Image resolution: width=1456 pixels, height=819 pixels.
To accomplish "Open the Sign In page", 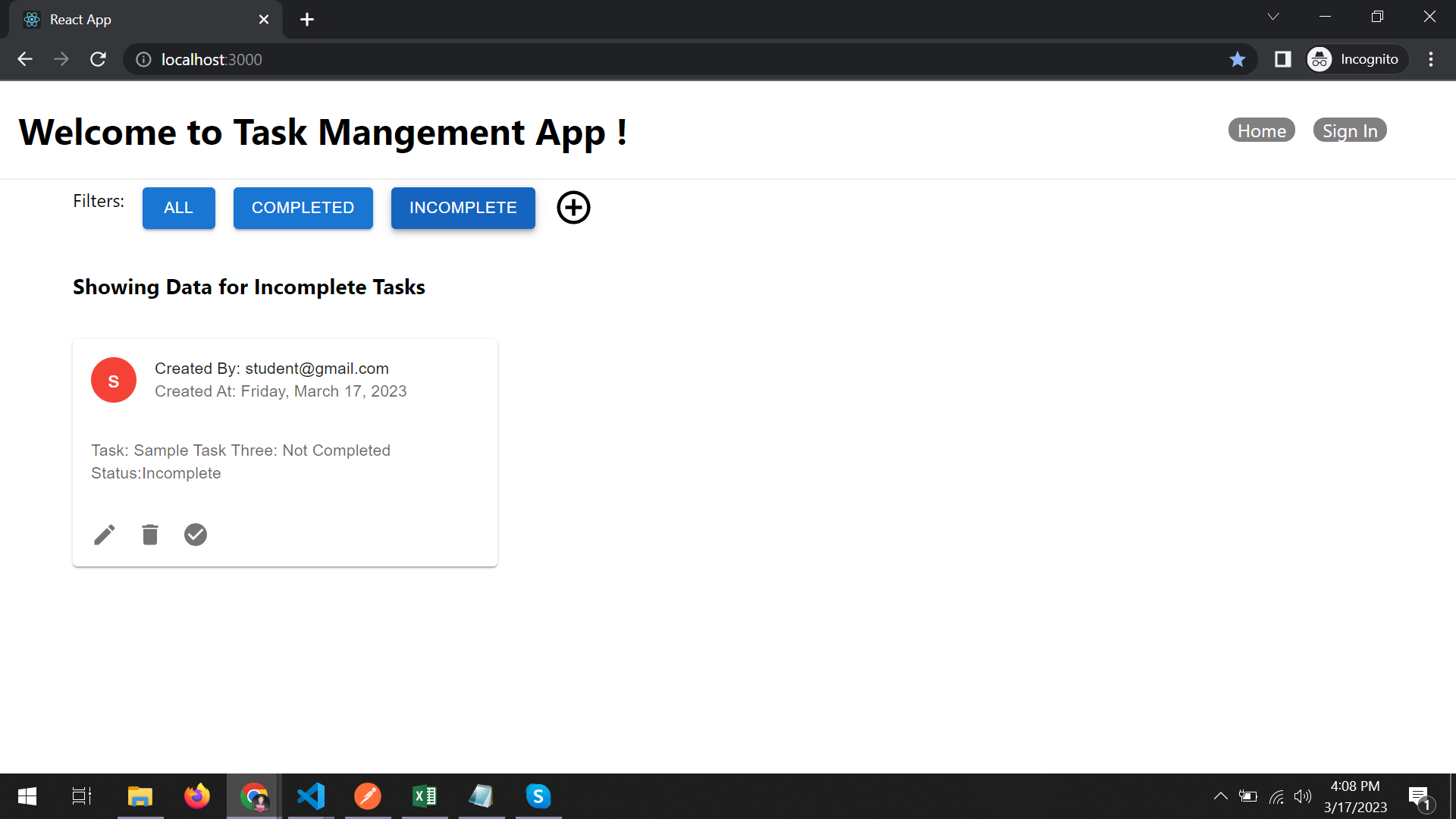I will coord(1350,130).
